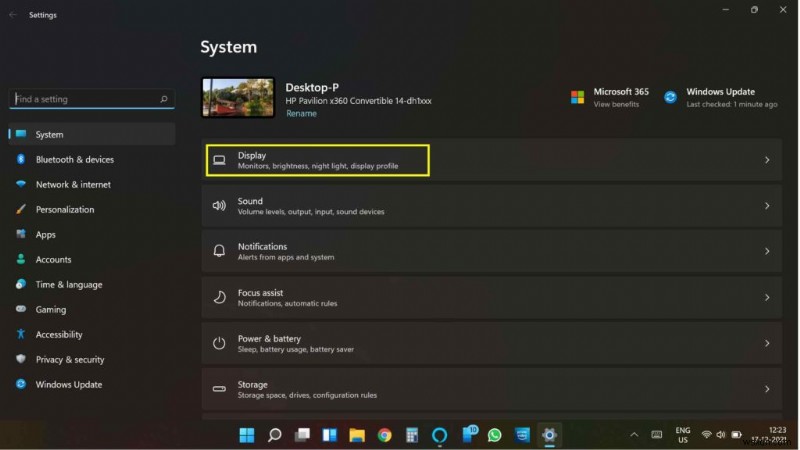Open WhatsApp from taskbar
The width and height of the screenshot is (800, 450).
click(494, 435)
